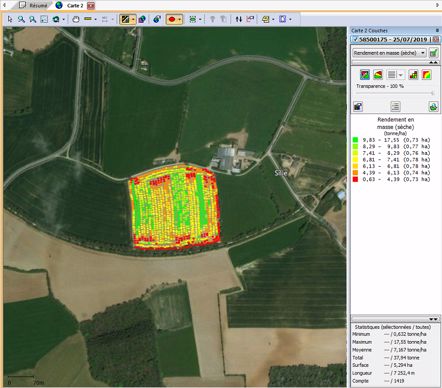Click the Carte 2 Couches panel pin
Screen dimensions: 442x388
437,30
